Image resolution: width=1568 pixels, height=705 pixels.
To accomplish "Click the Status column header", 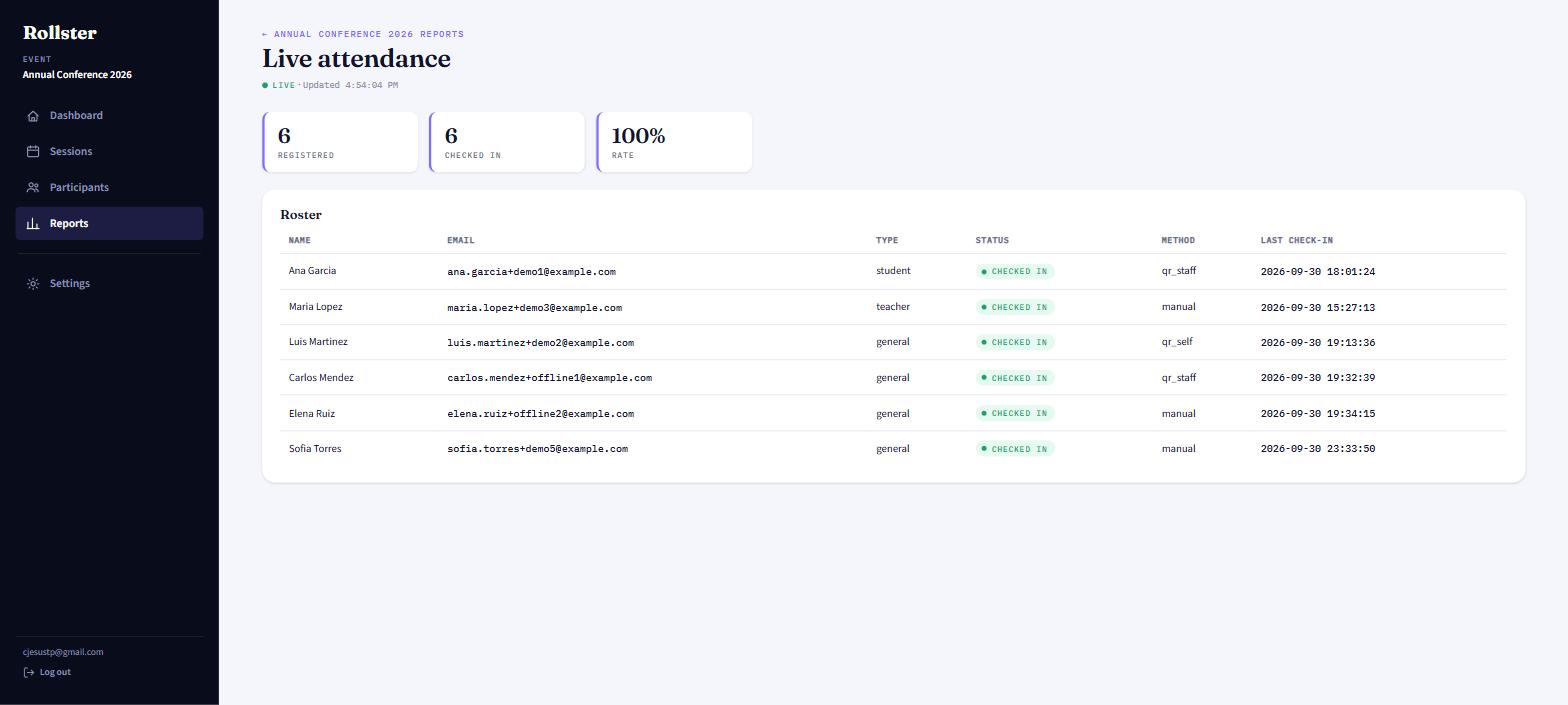I will 992,240.
